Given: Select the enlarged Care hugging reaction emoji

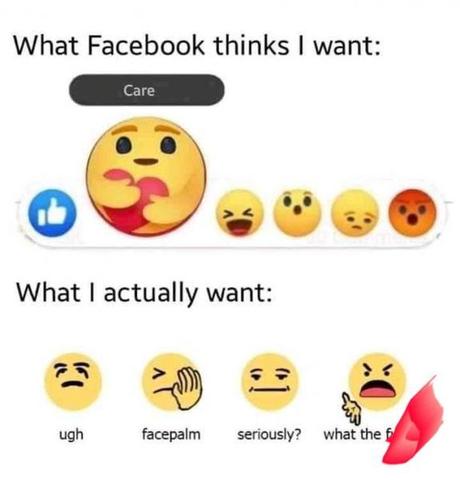Looking at the screenshot, I should 146,176.
